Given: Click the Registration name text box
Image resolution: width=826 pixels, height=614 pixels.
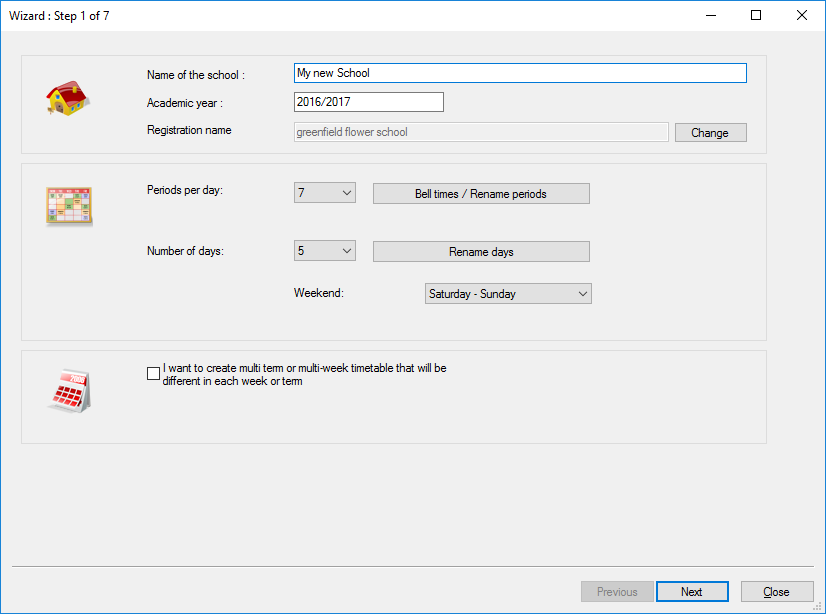Looking at the screenshot, I should click(481, 132).
